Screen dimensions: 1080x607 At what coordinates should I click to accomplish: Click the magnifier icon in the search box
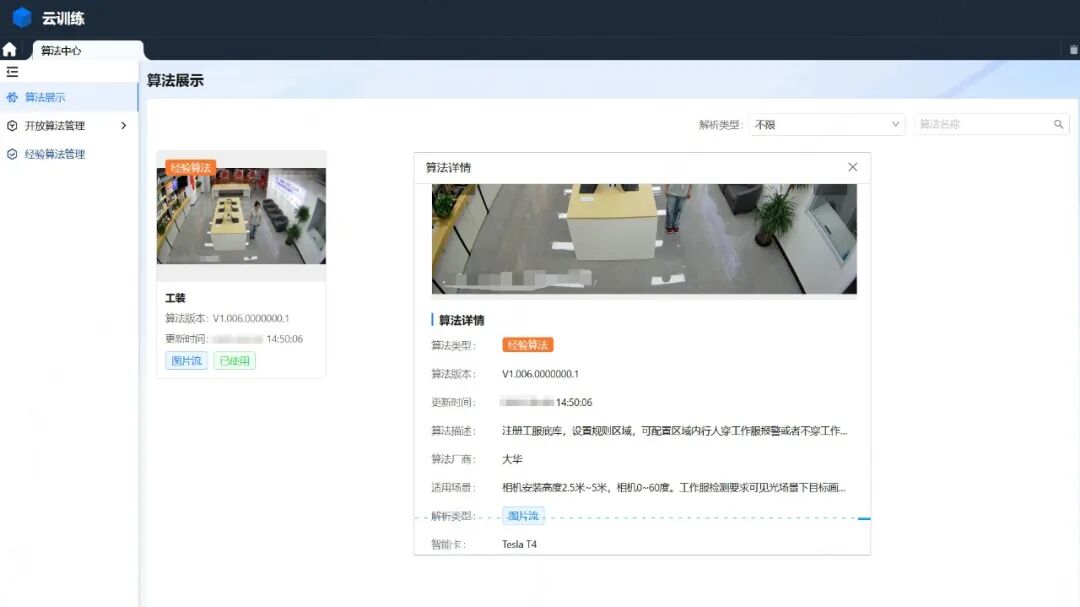1059,124
